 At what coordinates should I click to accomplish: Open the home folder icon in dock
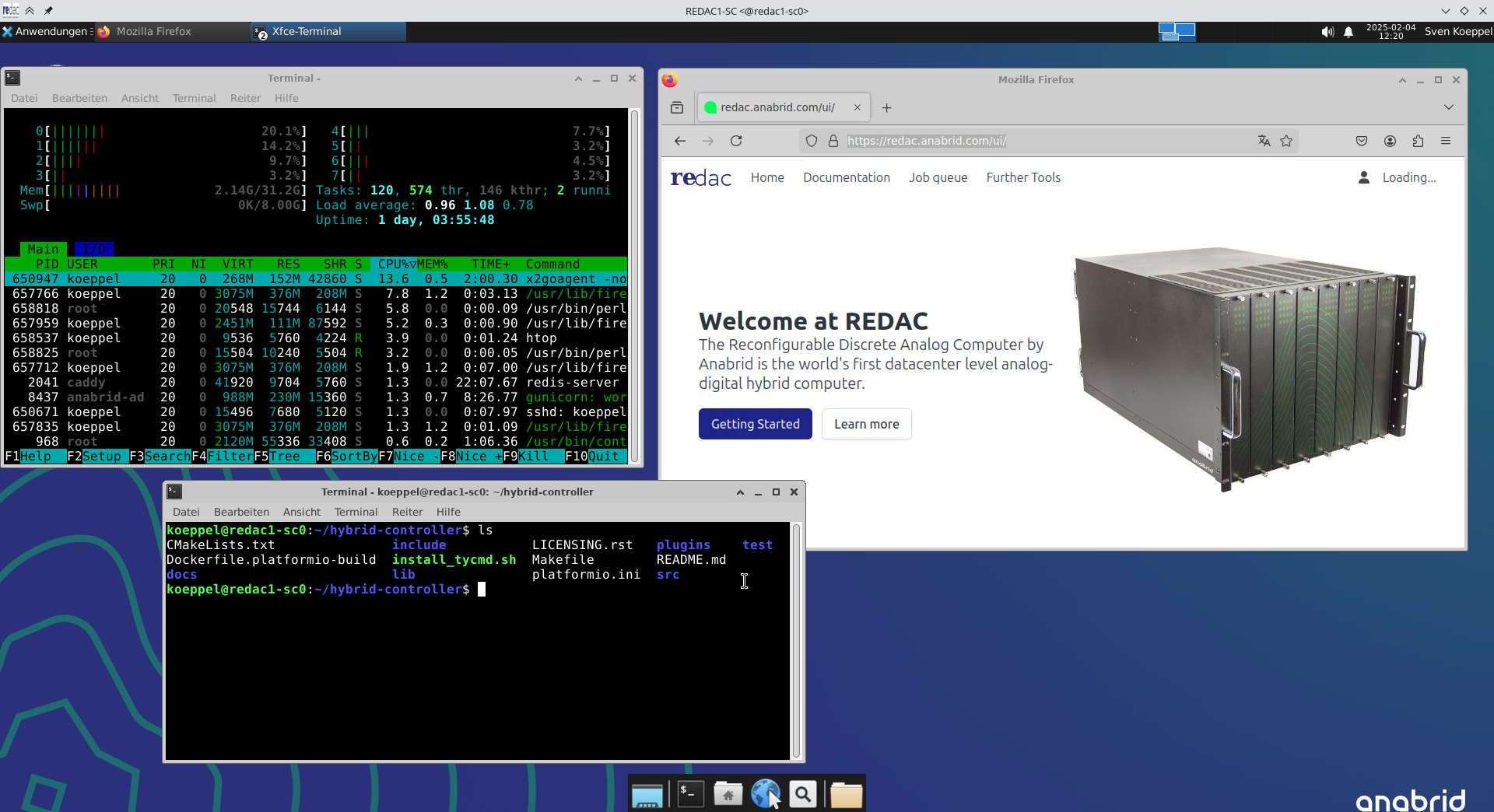coord(728,793)
